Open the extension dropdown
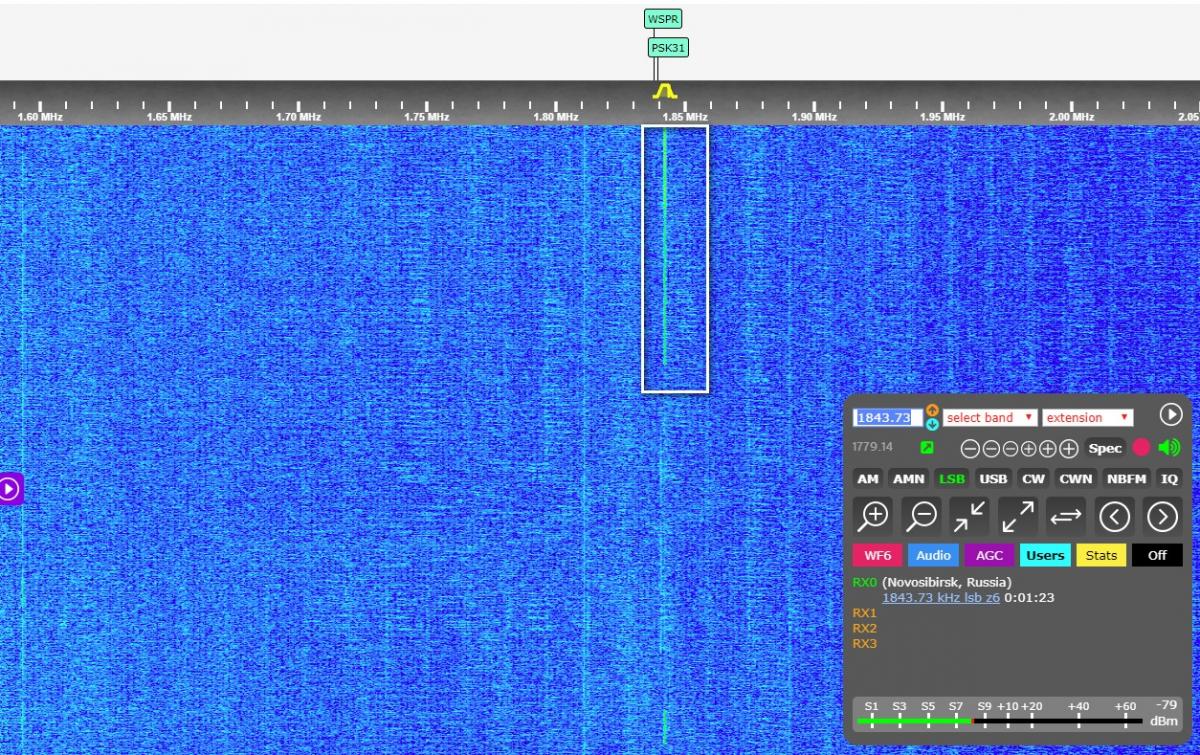Screen dimensions: 1200x755 click(x=1087, y=418)
